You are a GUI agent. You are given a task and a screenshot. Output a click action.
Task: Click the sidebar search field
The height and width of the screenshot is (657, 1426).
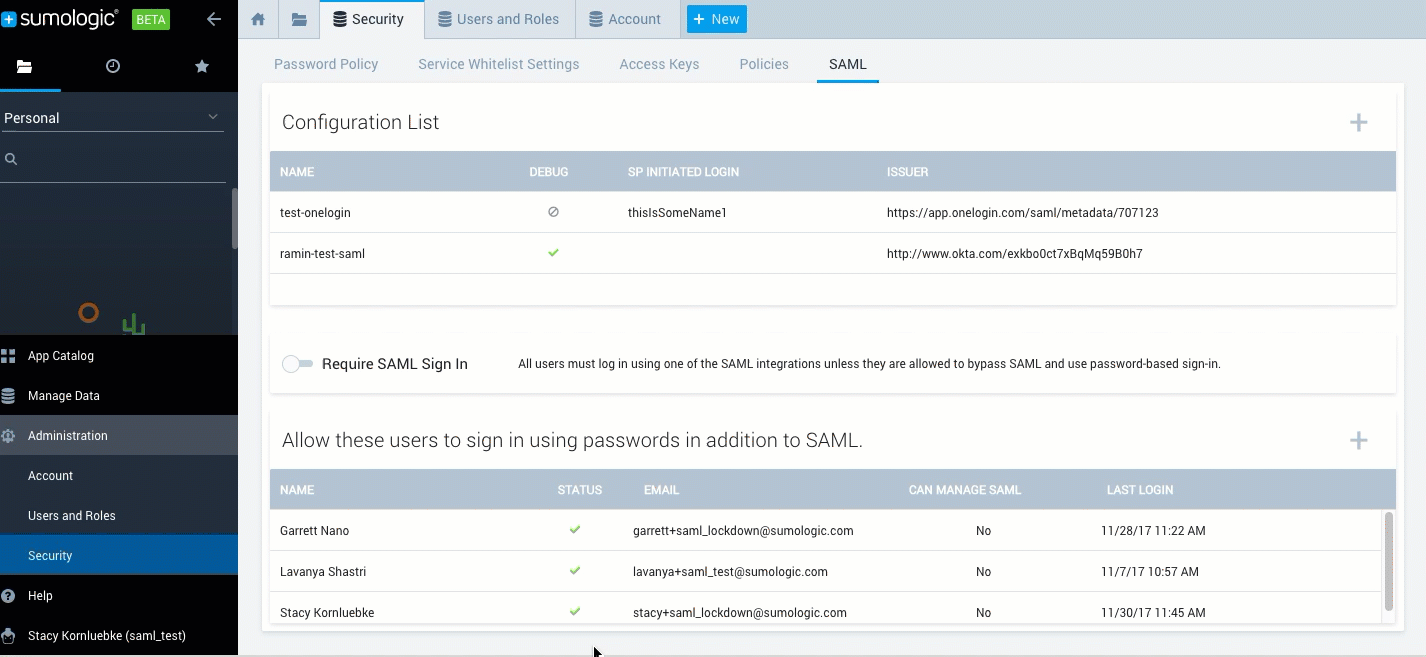[118, 159]
